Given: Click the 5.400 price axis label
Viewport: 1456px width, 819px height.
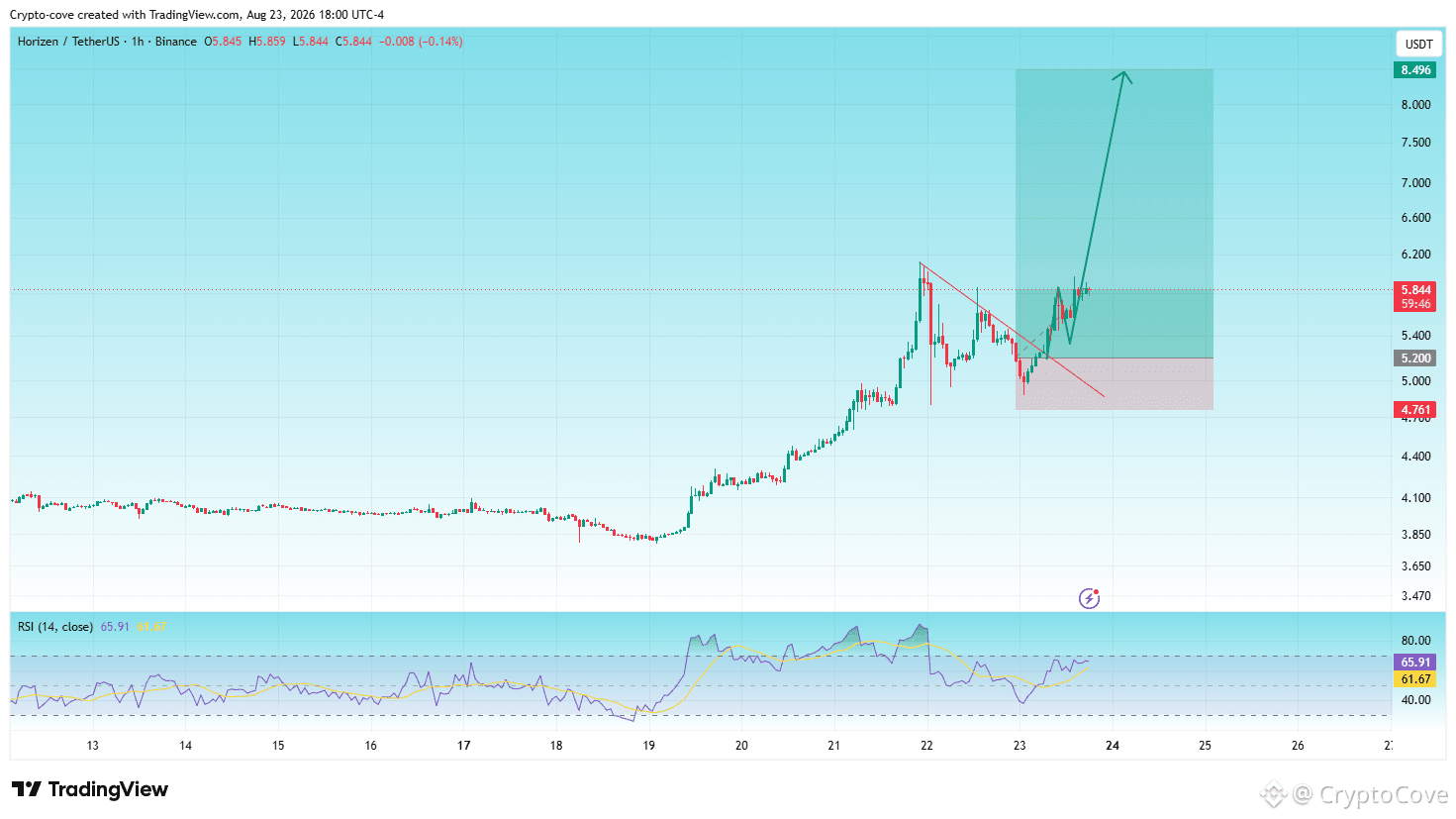Looking at the screenshot, I should click(1415, 336).
